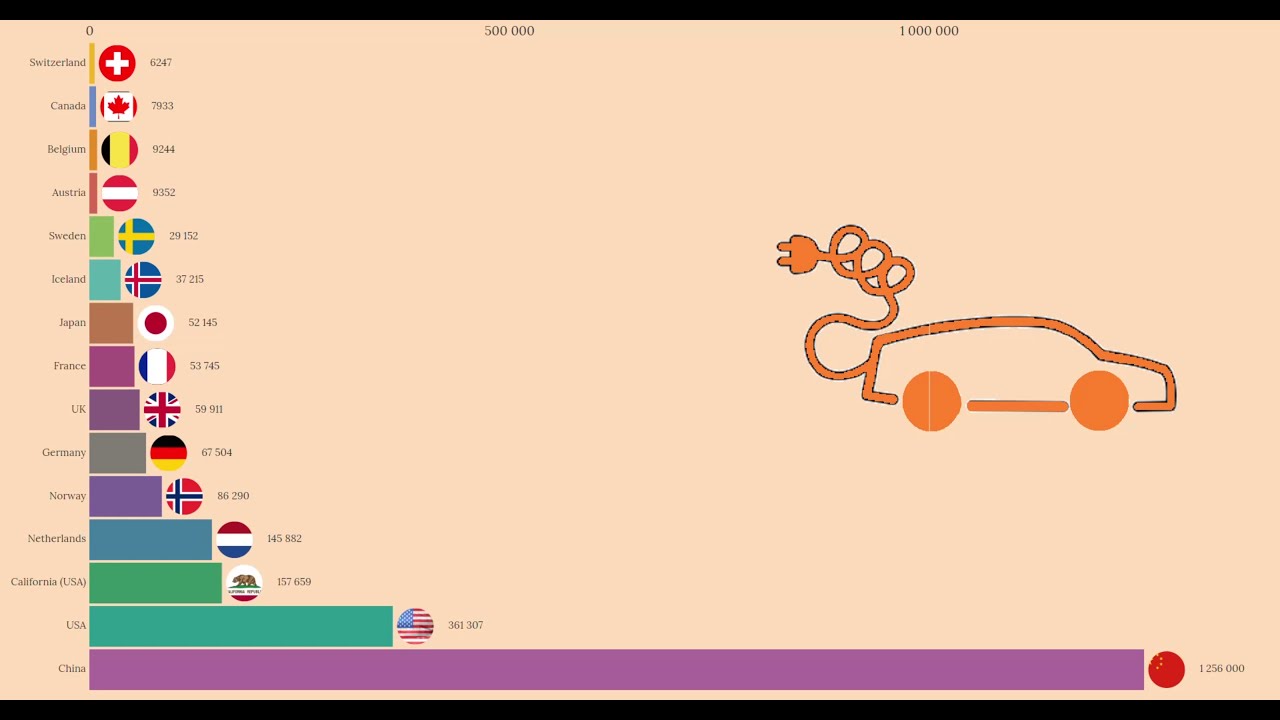Click the '1 000 000' axis label
The image size is (1280, 720).
tap(929, 31)
